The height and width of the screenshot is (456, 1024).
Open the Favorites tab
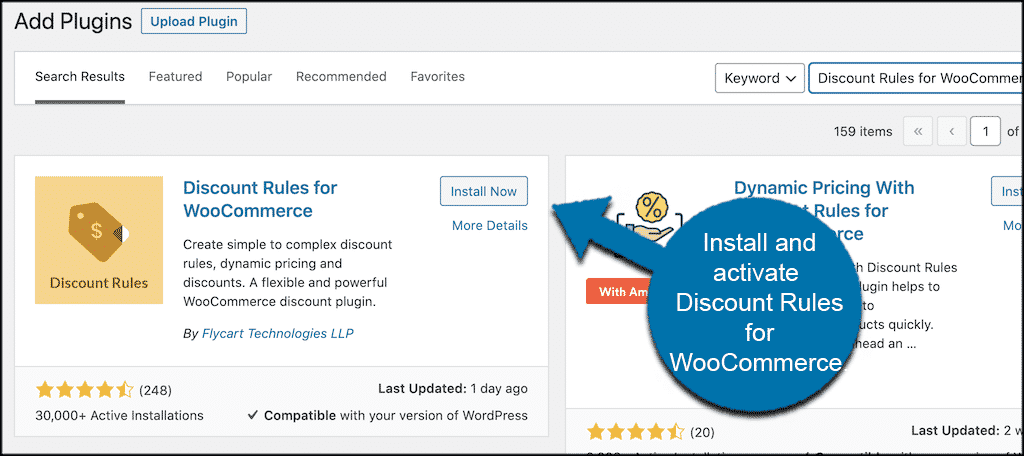pos(437,77)
